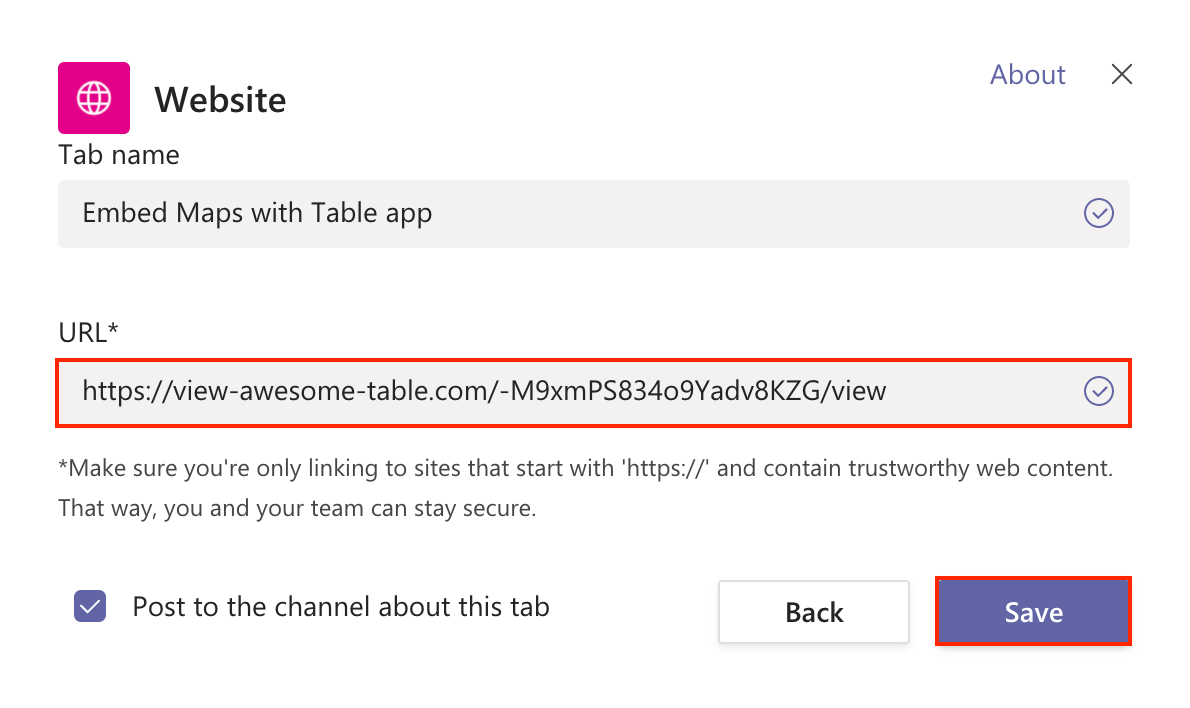Focus the URL input field
The height and width of the screenshot is (708, 1190).
[x=593, y=392]
